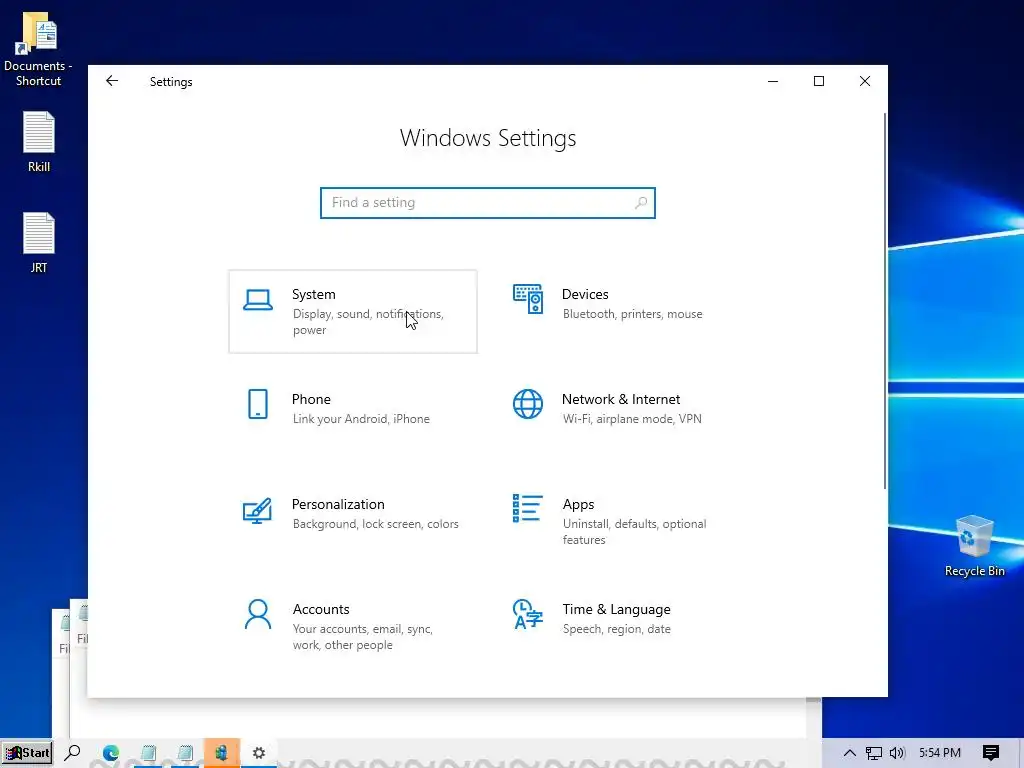The height and width of the screenshot is (768, 1024).
Task: Open taskbar search magnifier icon
Action: point(72,753)
